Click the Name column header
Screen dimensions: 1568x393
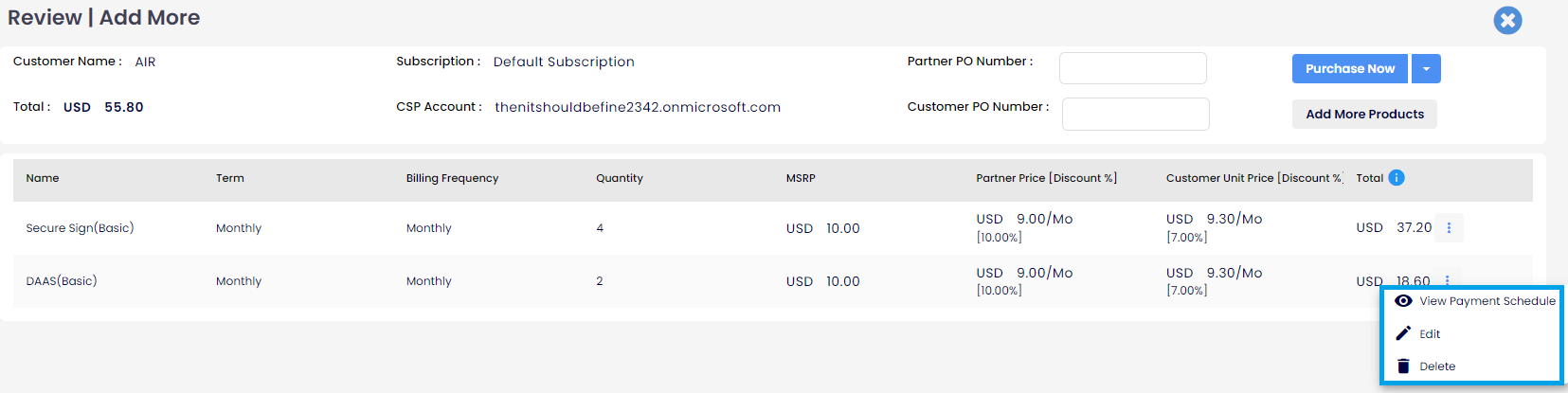pyautogui.click(x=43, y=178)
